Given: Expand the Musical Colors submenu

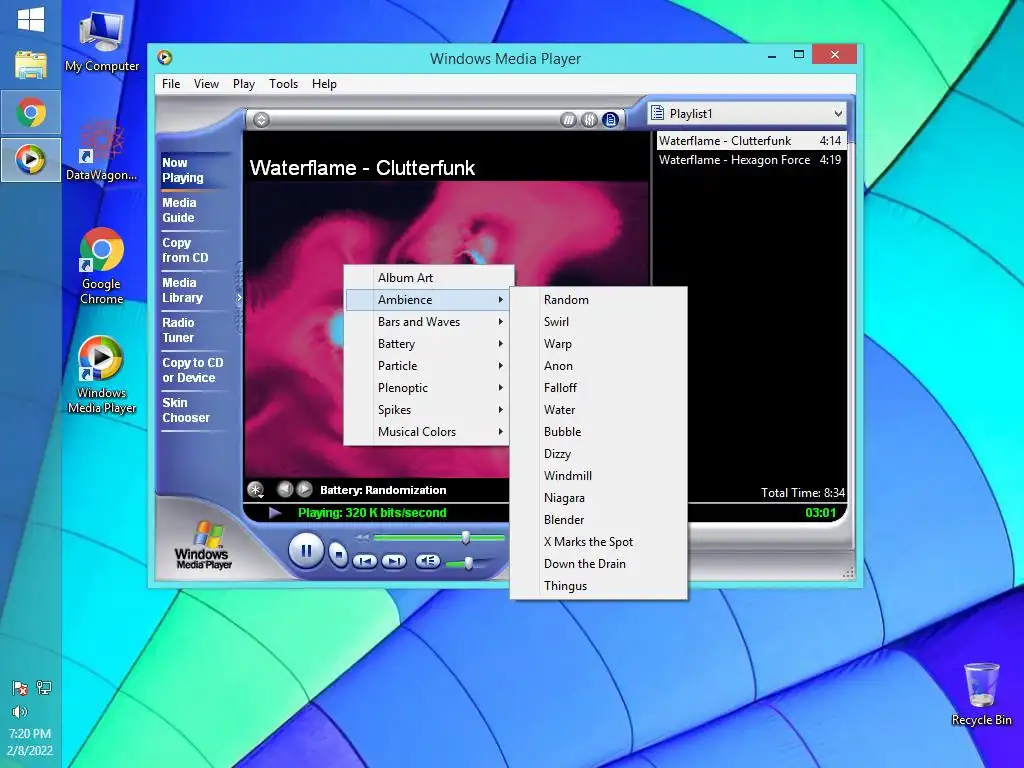Looking at the screenshot, I should 427,432.
